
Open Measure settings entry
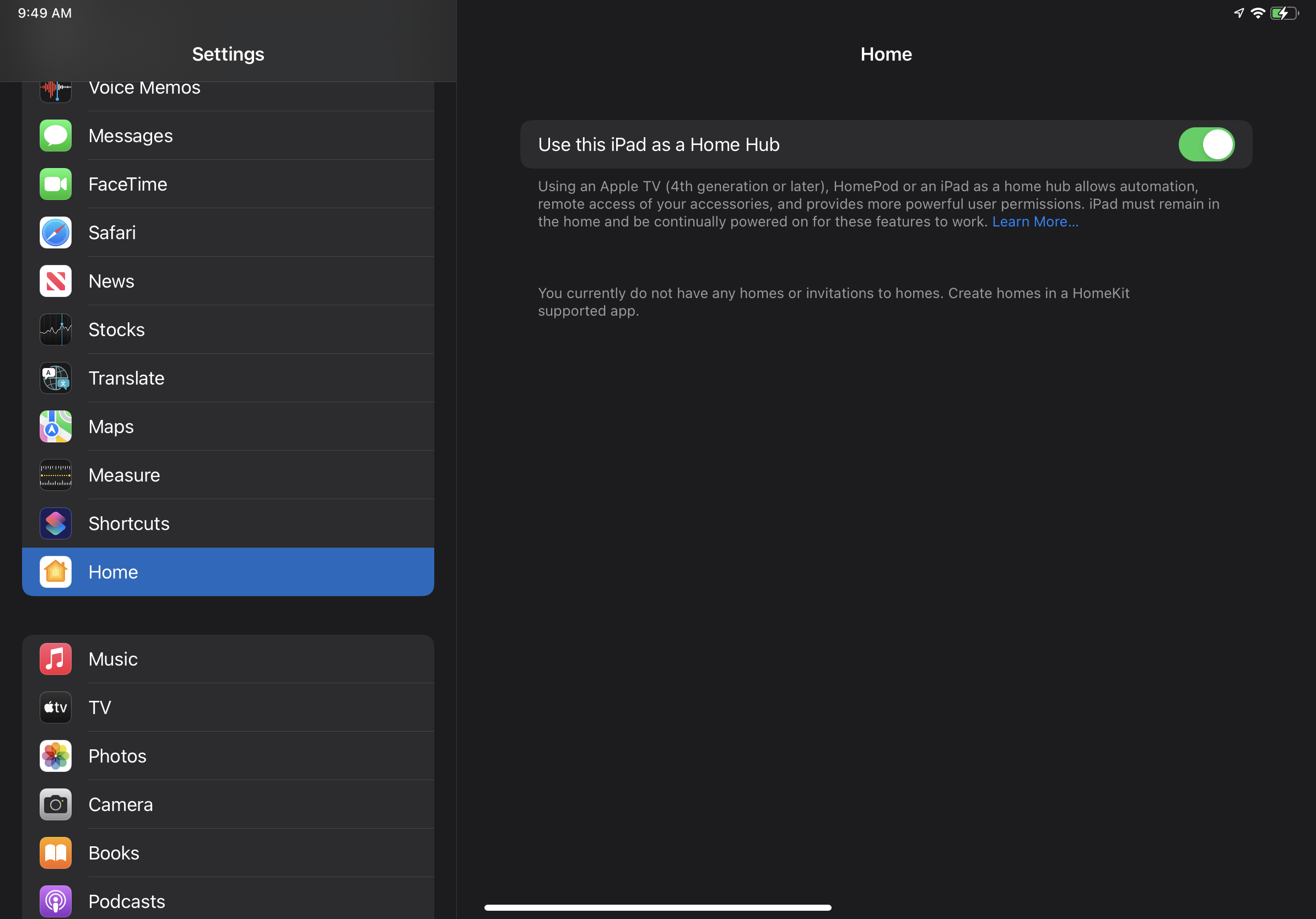point(228,475)
